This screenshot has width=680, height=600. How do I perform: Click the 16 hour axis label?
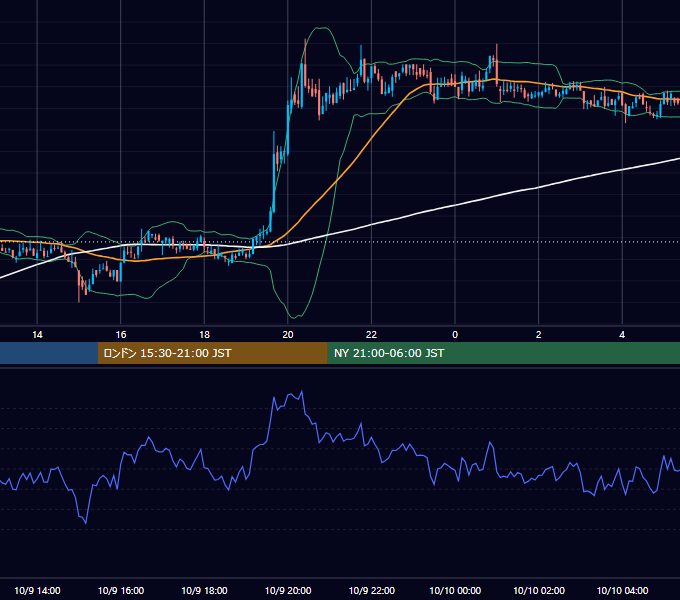pos(121,335)
